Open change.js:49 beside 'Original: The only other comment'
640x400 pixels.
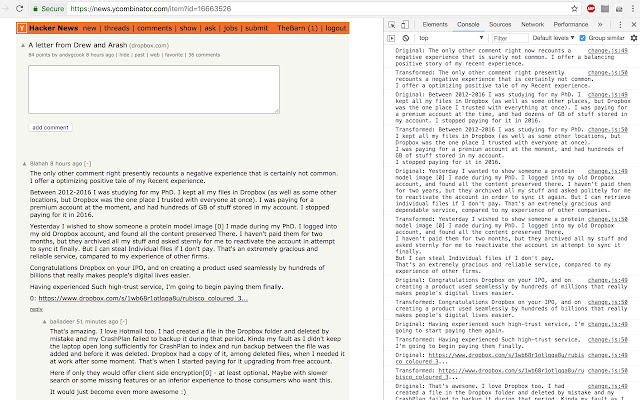(608, 51)
